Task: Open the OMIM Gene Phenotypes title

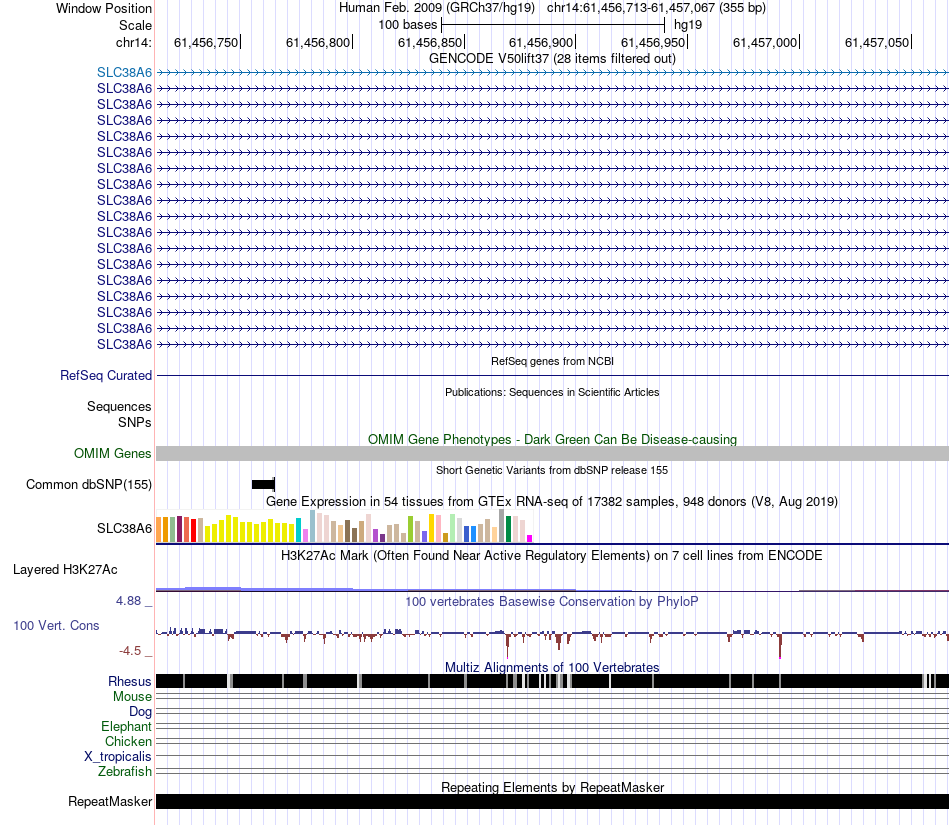Action: pyautogui.click(x=552, y=439)
